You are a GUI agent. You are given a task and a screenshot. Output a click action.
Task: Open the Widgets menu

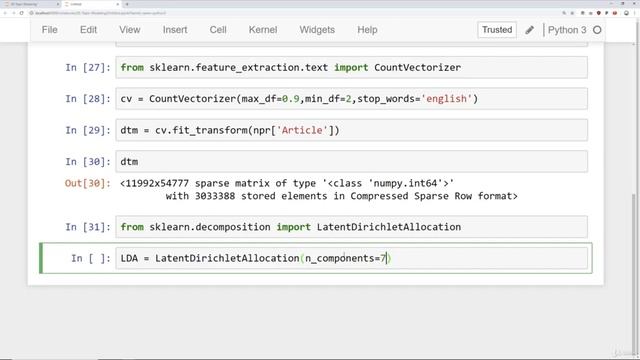click(317, 30)
